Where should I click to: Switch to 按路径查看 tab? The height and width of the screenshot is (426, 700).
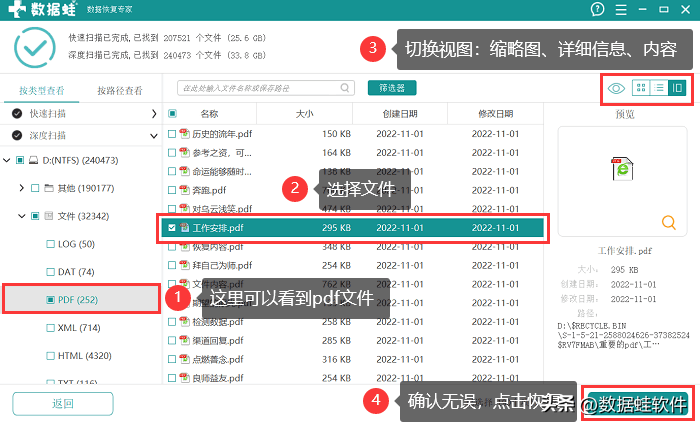[x=120, y=91]
